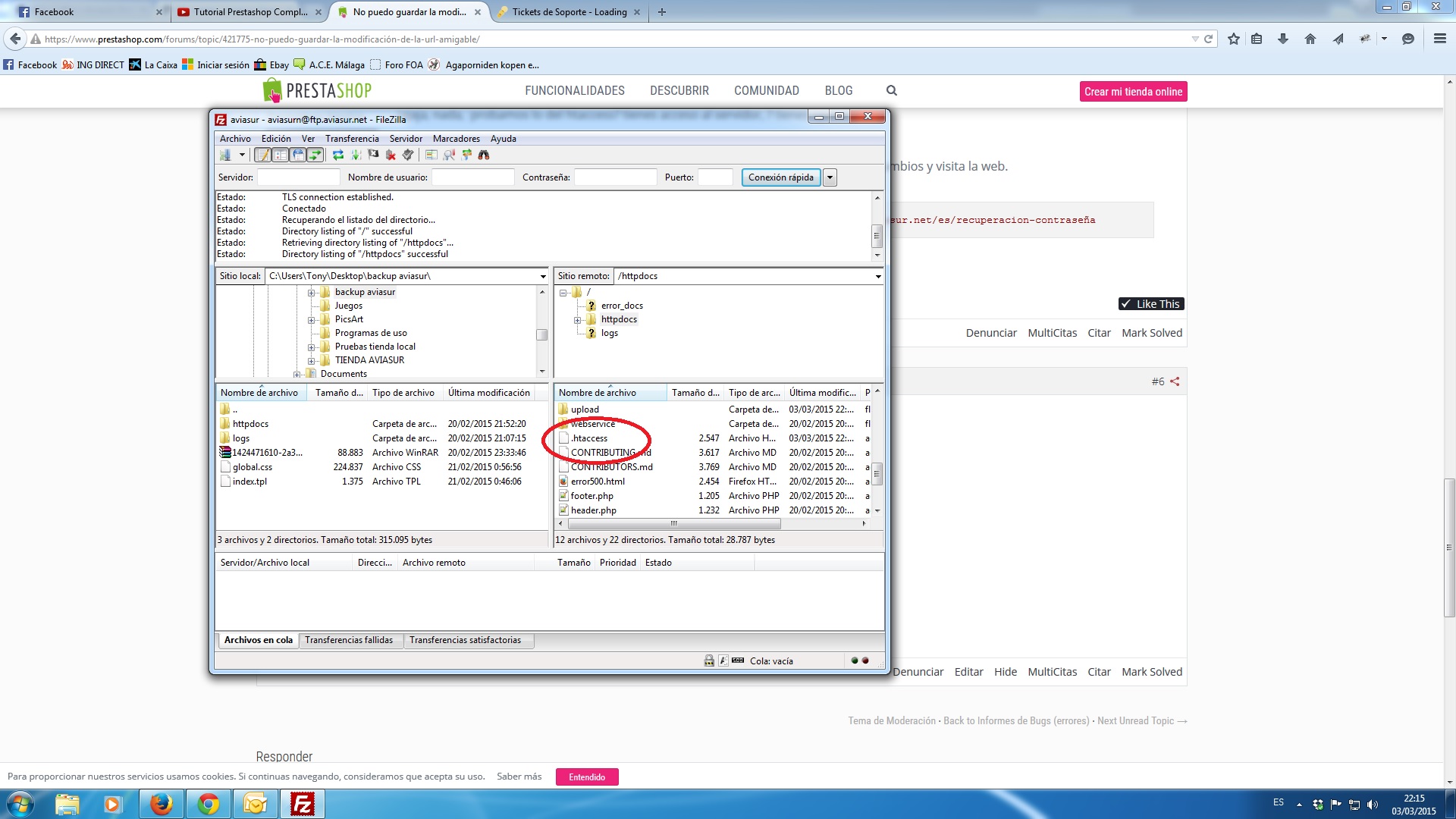Open the FileZilla Site Manager icon
The height and width of the screenshot is (819, 1456).
point(225,155)
